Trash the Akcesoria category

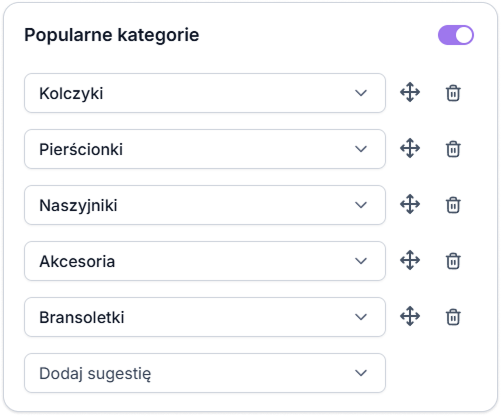pyautogui.click(x=453, y=261)
